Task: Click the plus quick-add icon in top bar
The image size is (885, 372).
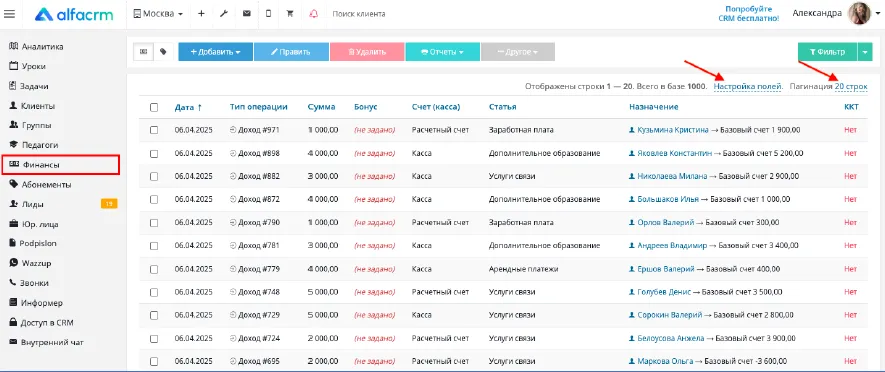Action: [201, 14]
